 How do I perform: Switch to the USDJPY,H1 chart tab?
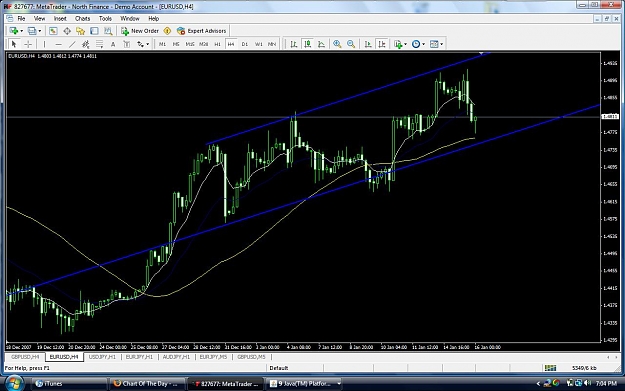click(102, 357)
